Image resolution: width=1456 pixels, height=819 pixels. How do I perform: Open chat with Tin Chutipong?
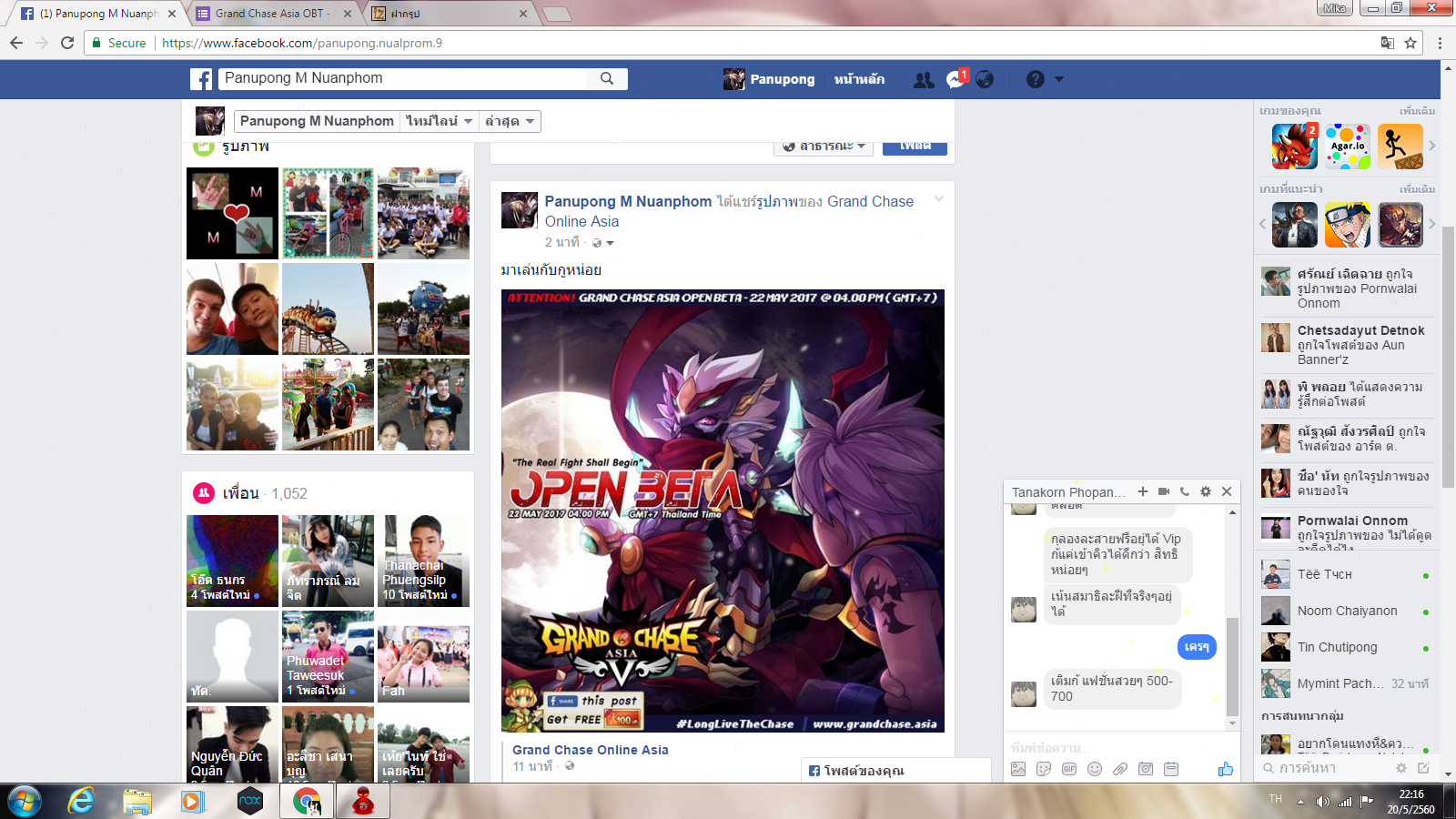coord(1347,647)
